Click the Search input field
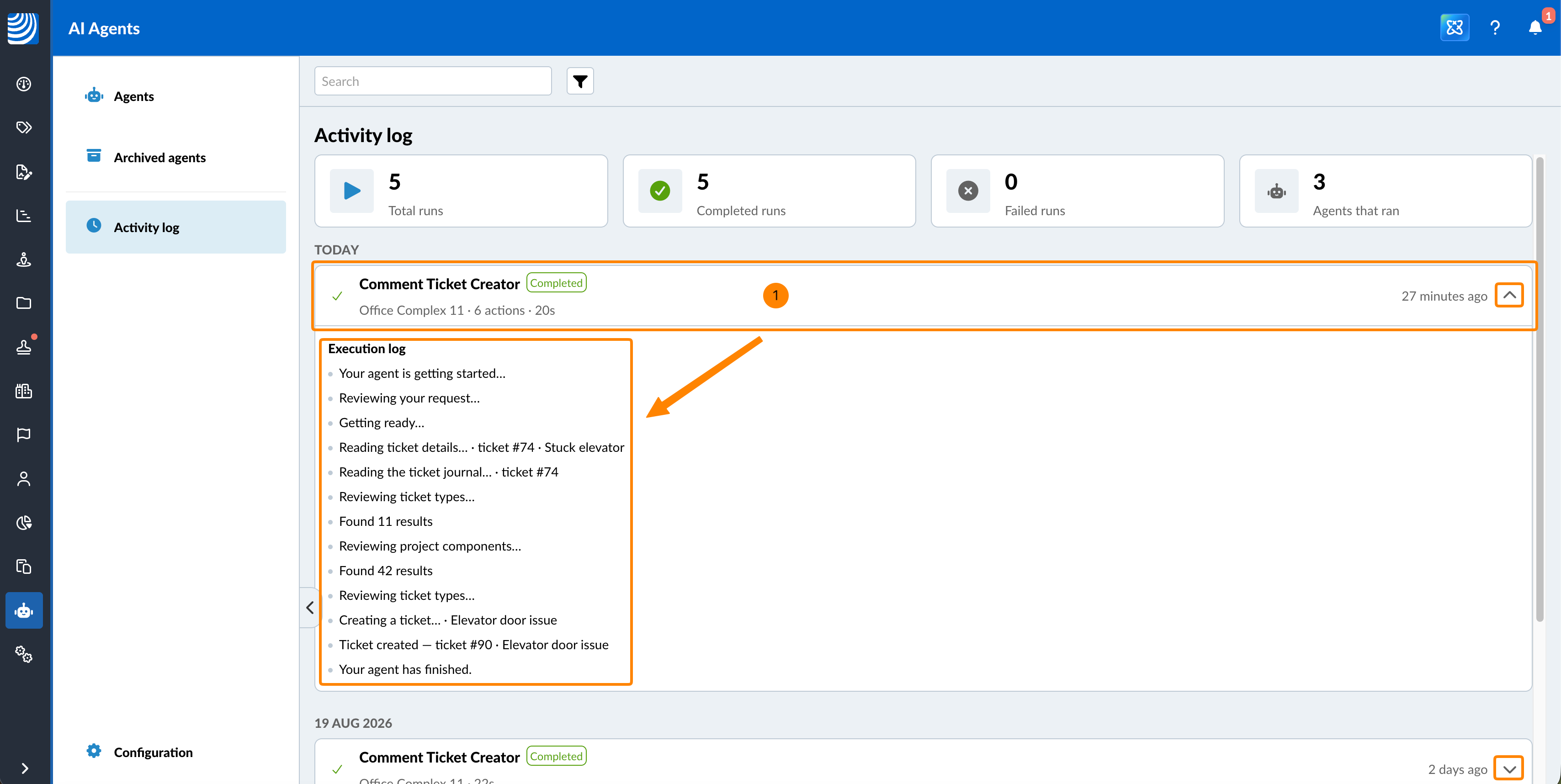The width and height of the screenshot is (1561, 784). click(433, 81)
